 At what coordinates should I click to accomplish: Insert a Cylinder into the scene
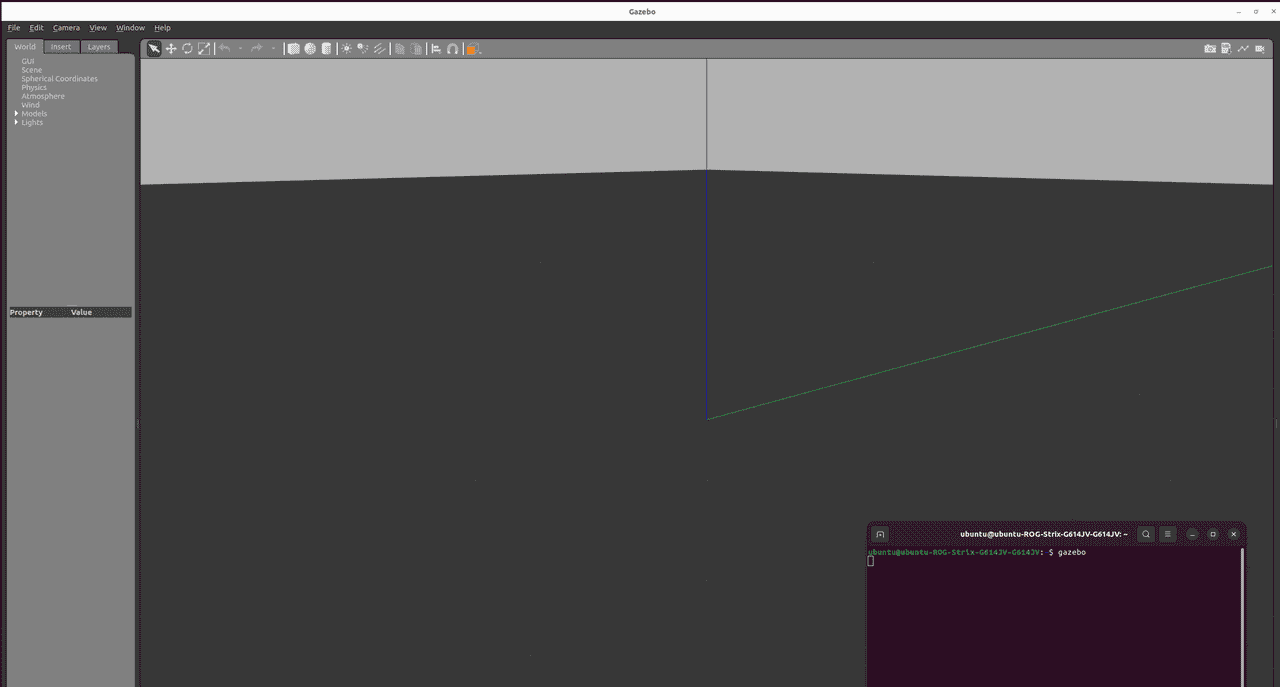pyautogui.click(x=325, y=48)
